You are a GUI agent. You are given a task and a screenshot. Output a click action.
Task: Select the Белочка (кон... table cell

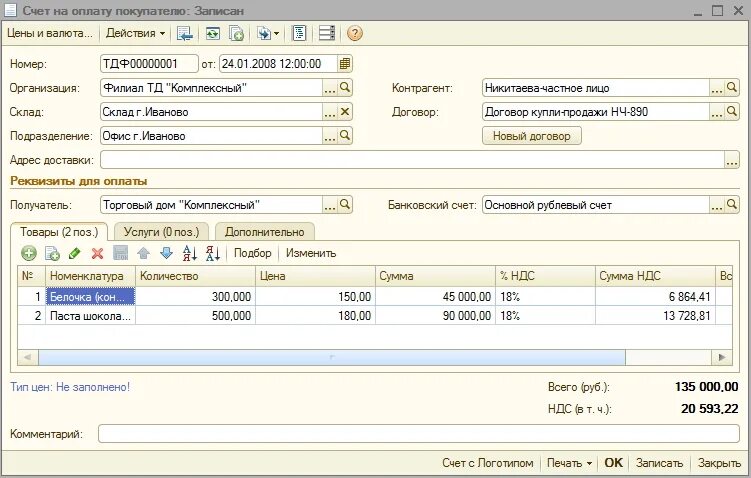(x=90, y=297)
